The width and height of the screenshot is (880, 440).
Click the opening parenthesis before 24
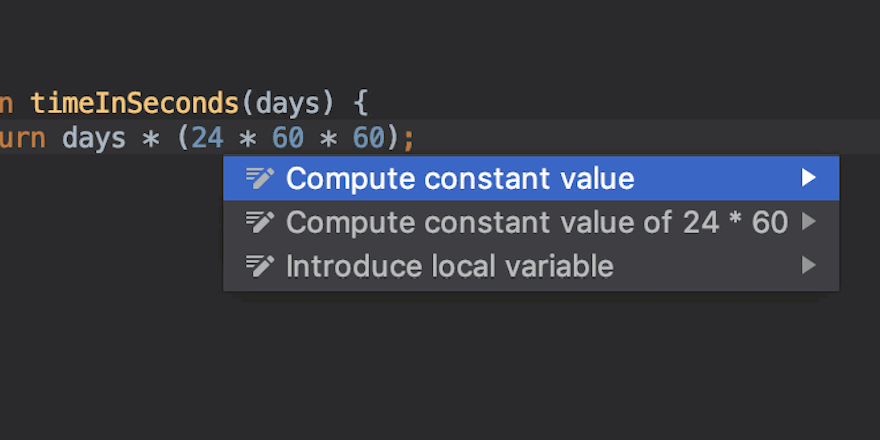pos(183,137)
